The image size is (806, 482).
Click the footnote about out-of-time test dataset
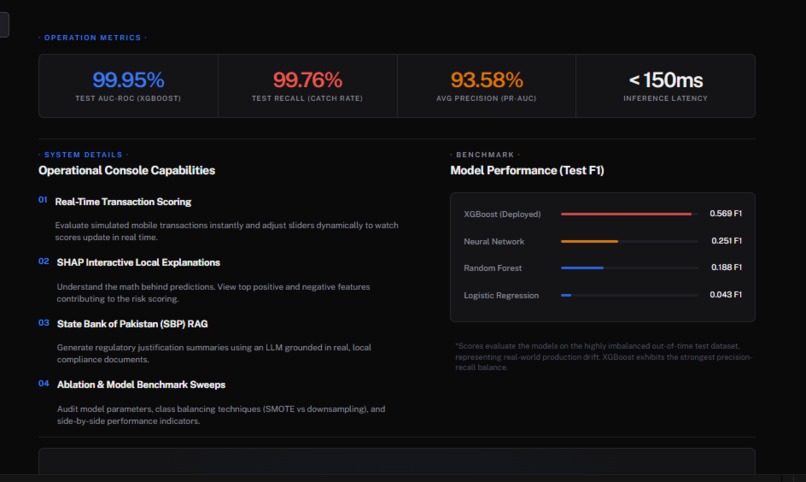click(603, 357)
